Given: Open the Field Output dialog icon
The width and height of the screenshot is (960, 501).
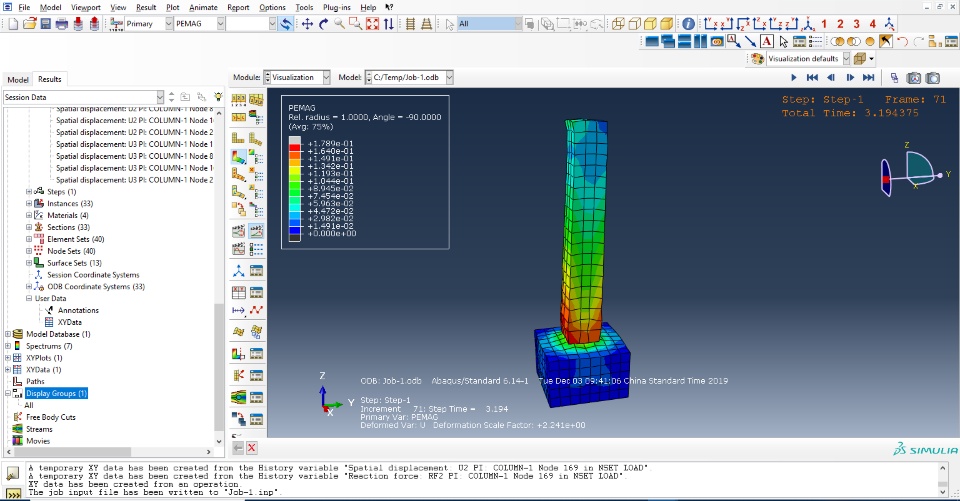Looking at the screenshot, I should 116,24.
